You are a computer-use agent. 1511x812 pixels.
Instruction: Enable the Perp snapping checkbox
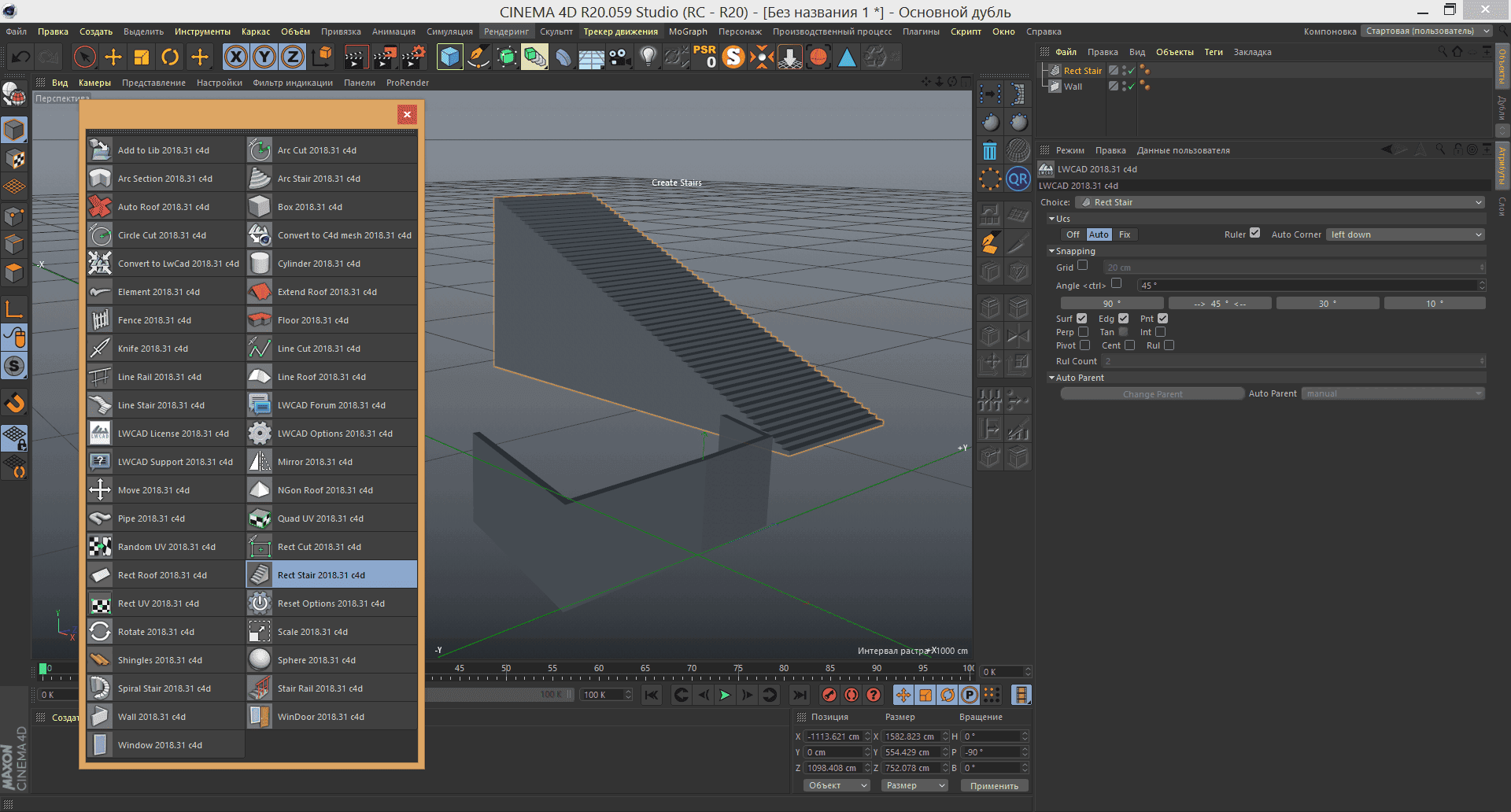point(1084,332)
